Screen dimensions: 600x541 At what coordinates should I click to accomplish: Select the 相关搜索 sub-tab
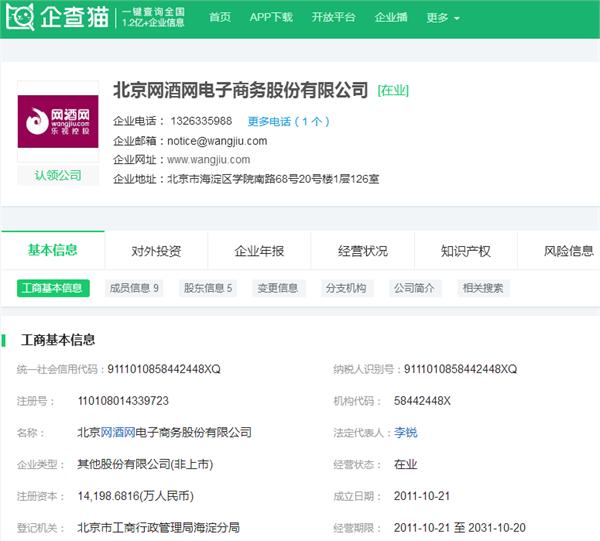(x=483, y=288)
